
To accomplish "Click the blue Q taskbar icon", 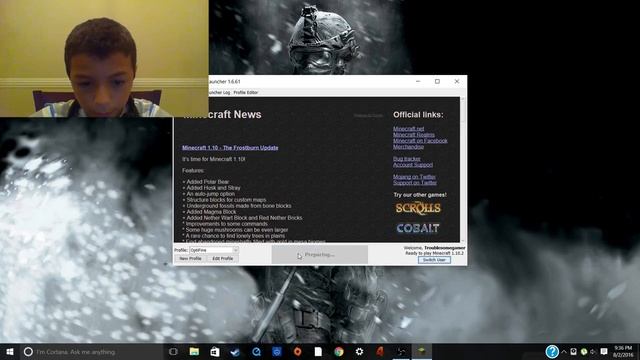I will [256, 351].
